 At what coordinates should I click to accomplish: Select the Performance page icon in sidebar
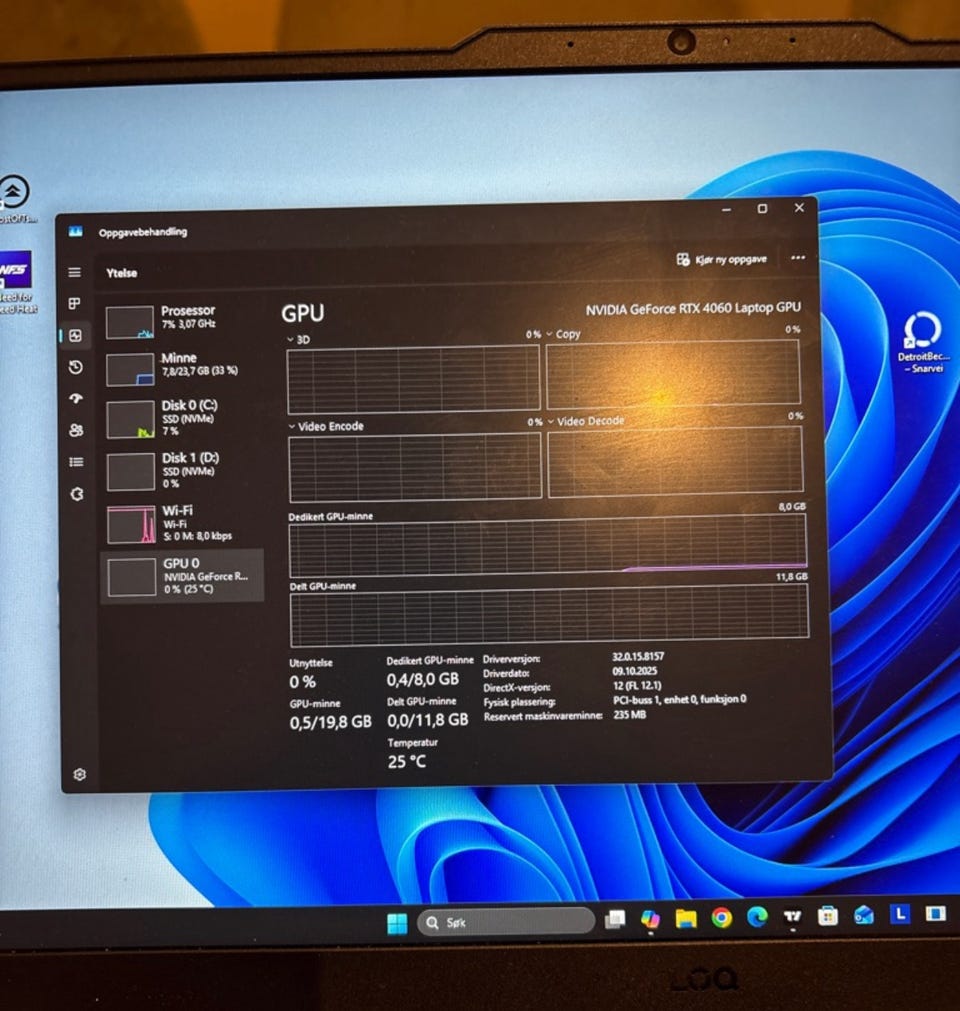click(75, 335)
